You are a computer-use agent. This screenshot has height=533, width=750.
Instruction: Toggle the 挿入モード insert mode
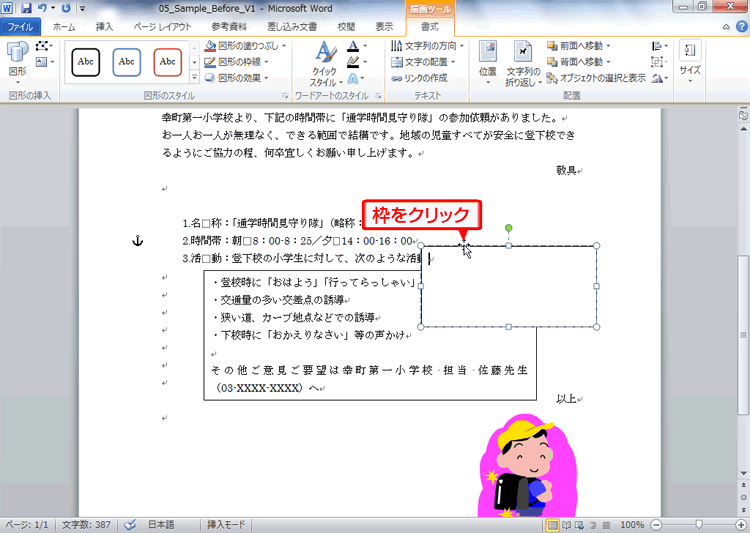pos(226,525)
